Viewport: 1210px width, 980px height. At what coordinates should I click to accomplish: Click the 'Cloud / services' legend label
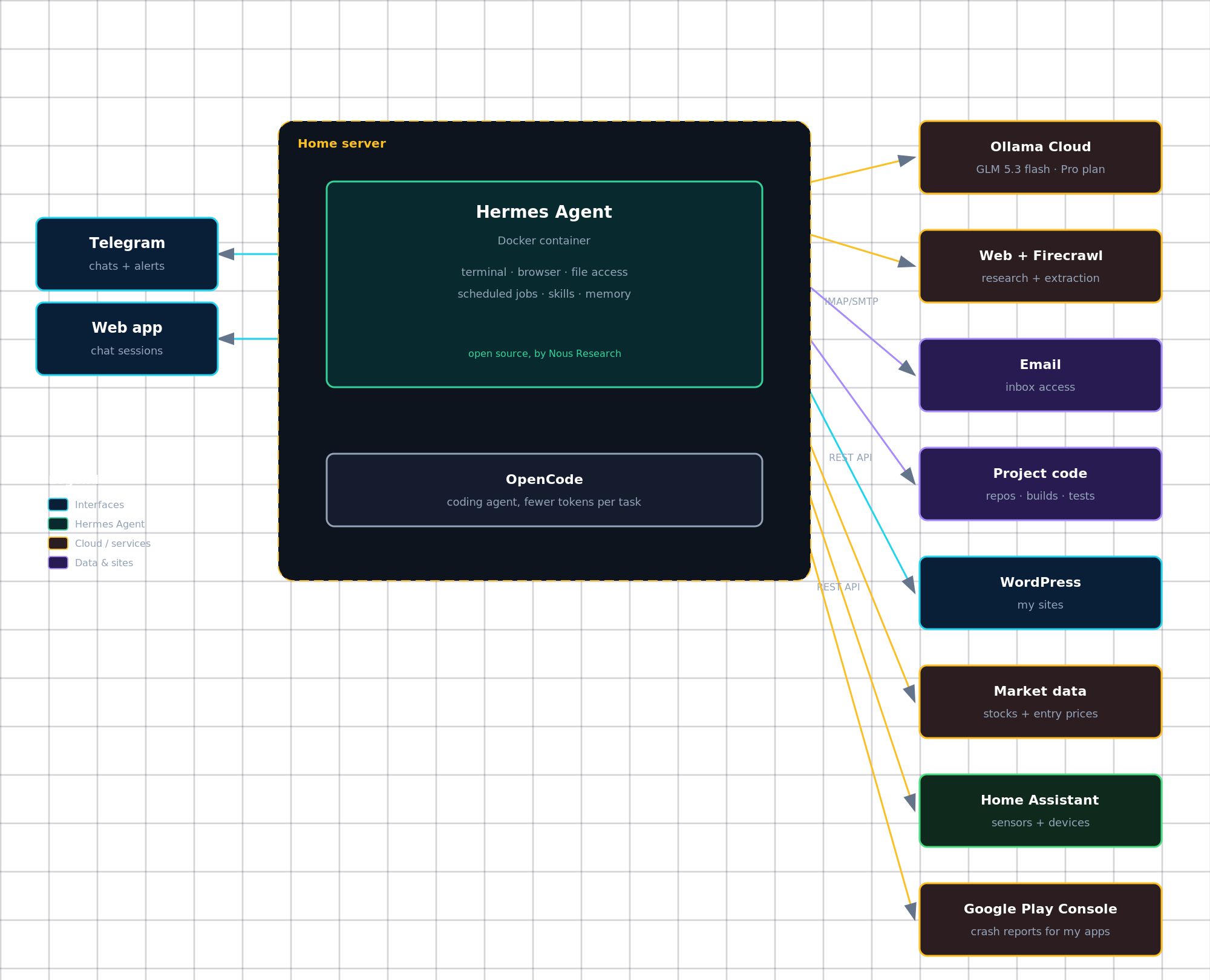tap(113, 543)
